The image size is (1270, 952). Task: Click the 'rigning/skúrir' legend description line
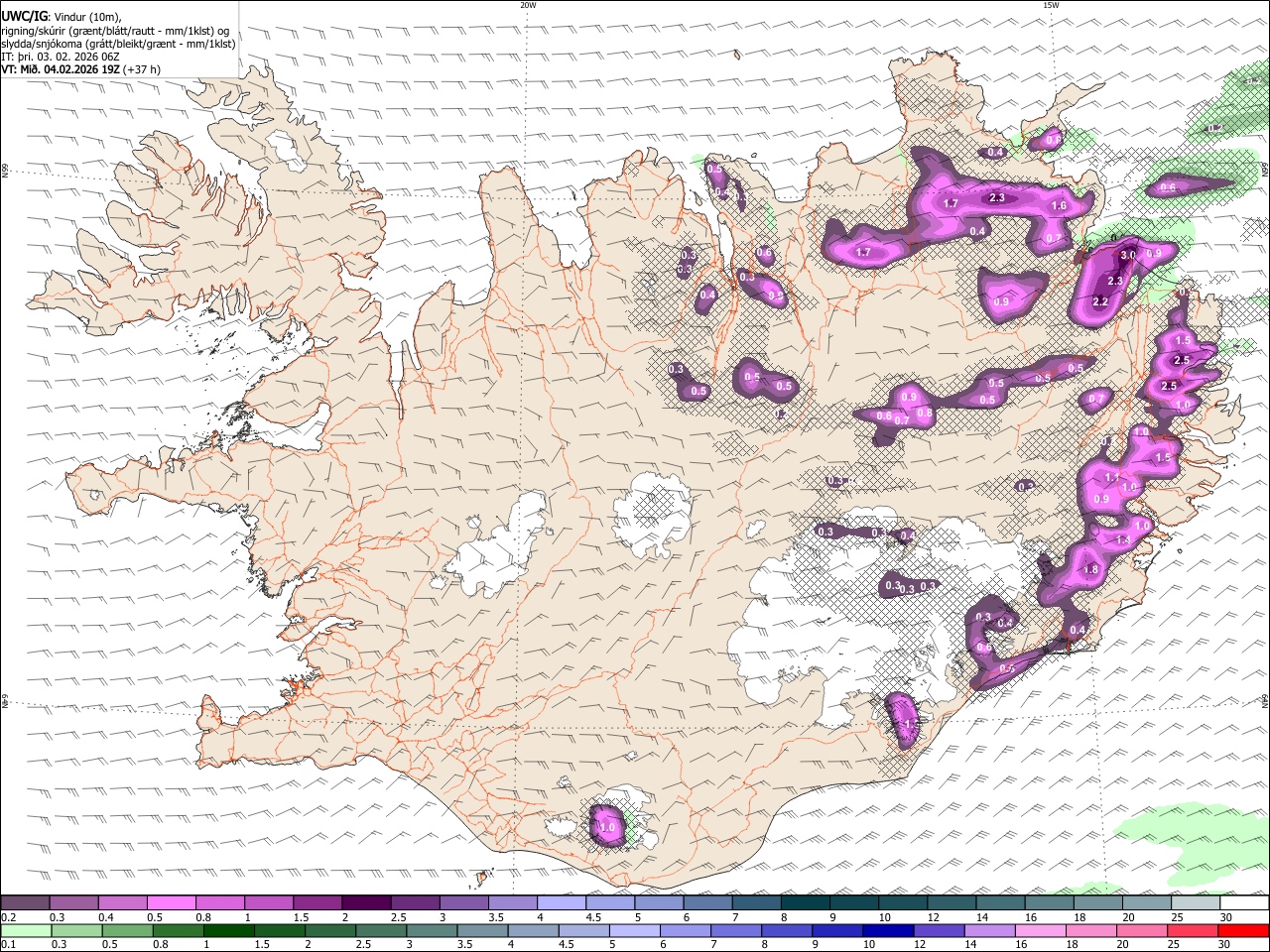click(117, 31)
